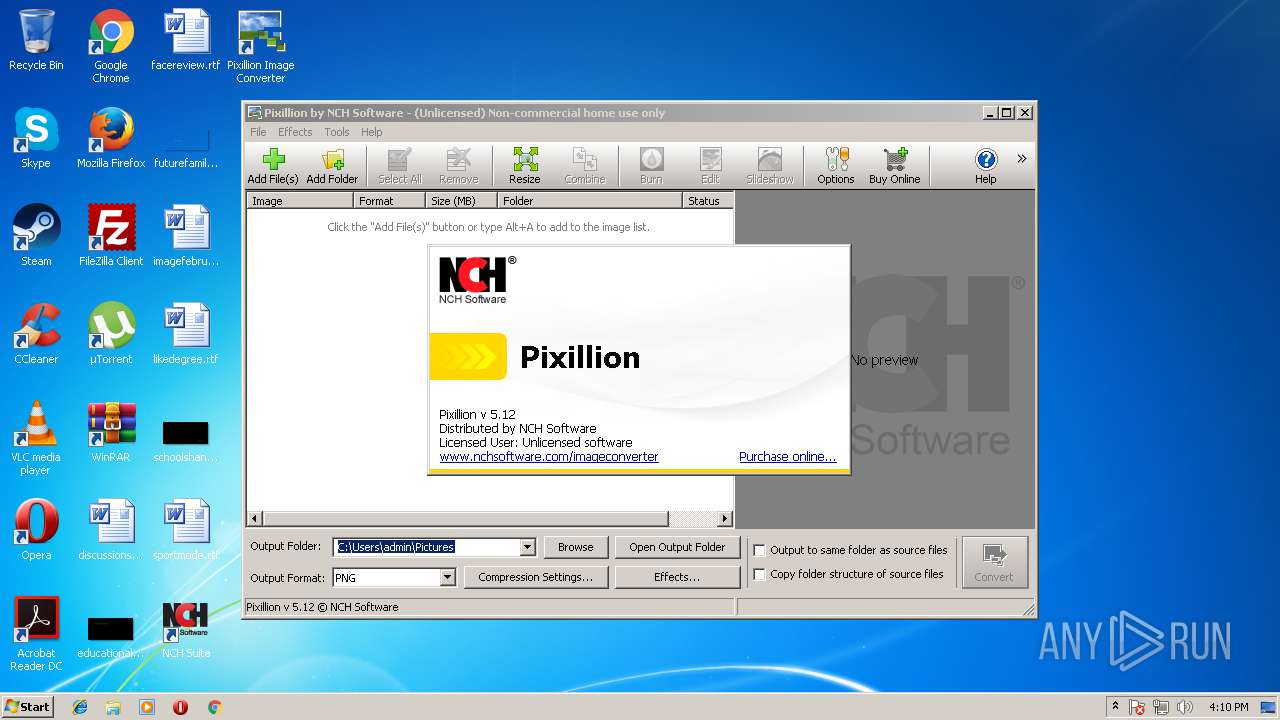
Task: Expand the toolbar overflow chevron
Action: tap(1021, 158)
